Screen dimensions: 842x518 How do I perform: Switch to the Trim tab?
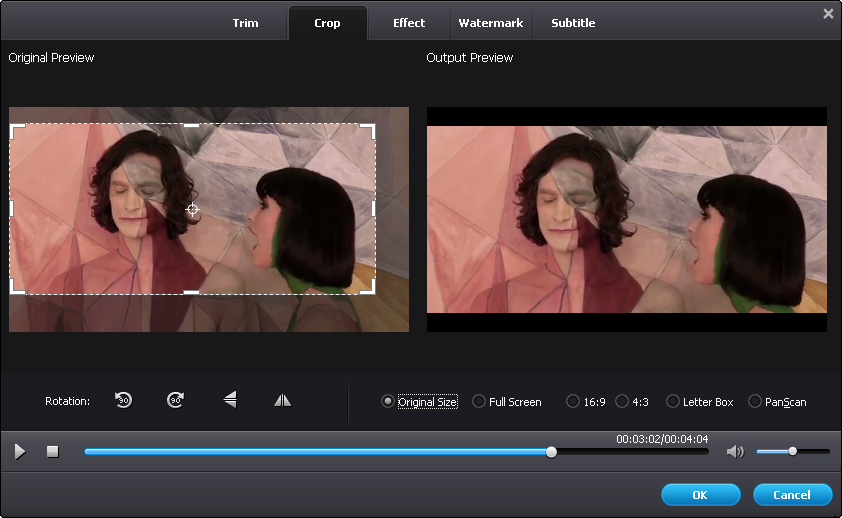pyautogui.click(x=245, y=23)
